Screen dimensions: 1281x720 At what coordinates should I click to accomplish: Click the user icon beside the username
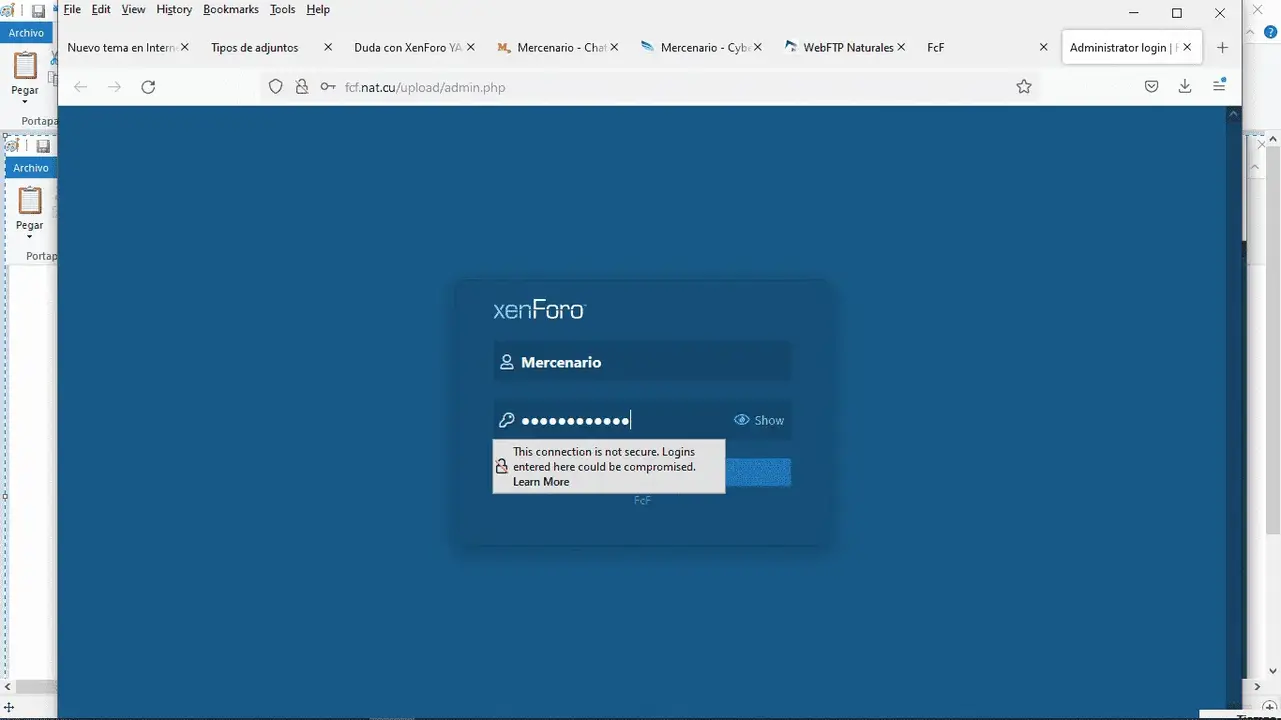(507, 362)
